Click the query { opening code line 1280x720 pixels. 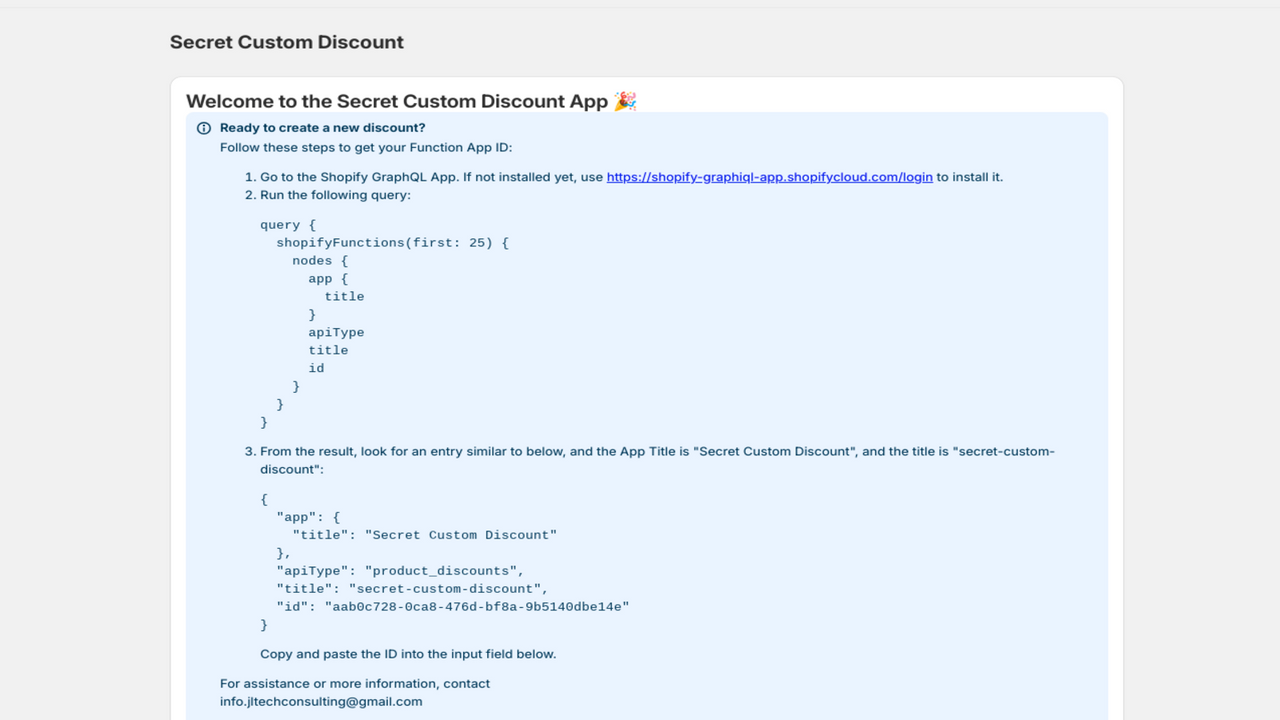pos(289,225)
